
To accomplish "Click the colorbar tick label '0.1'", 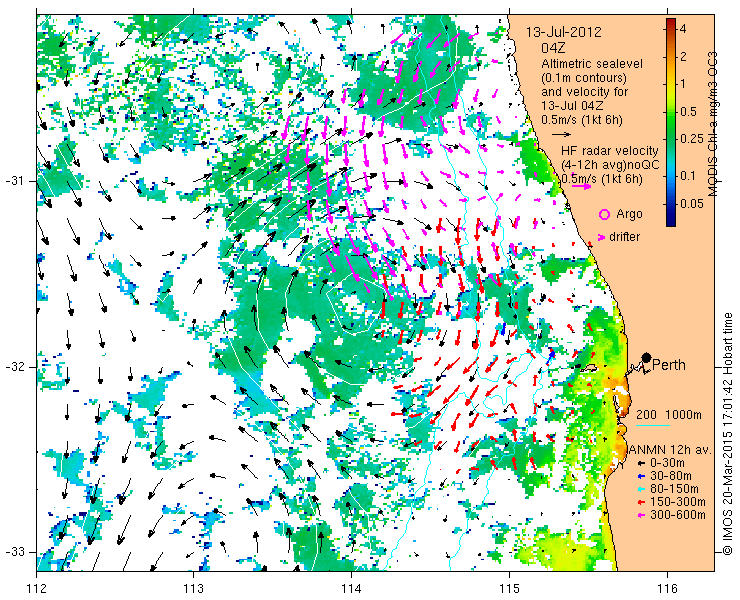I will [690, 176].
